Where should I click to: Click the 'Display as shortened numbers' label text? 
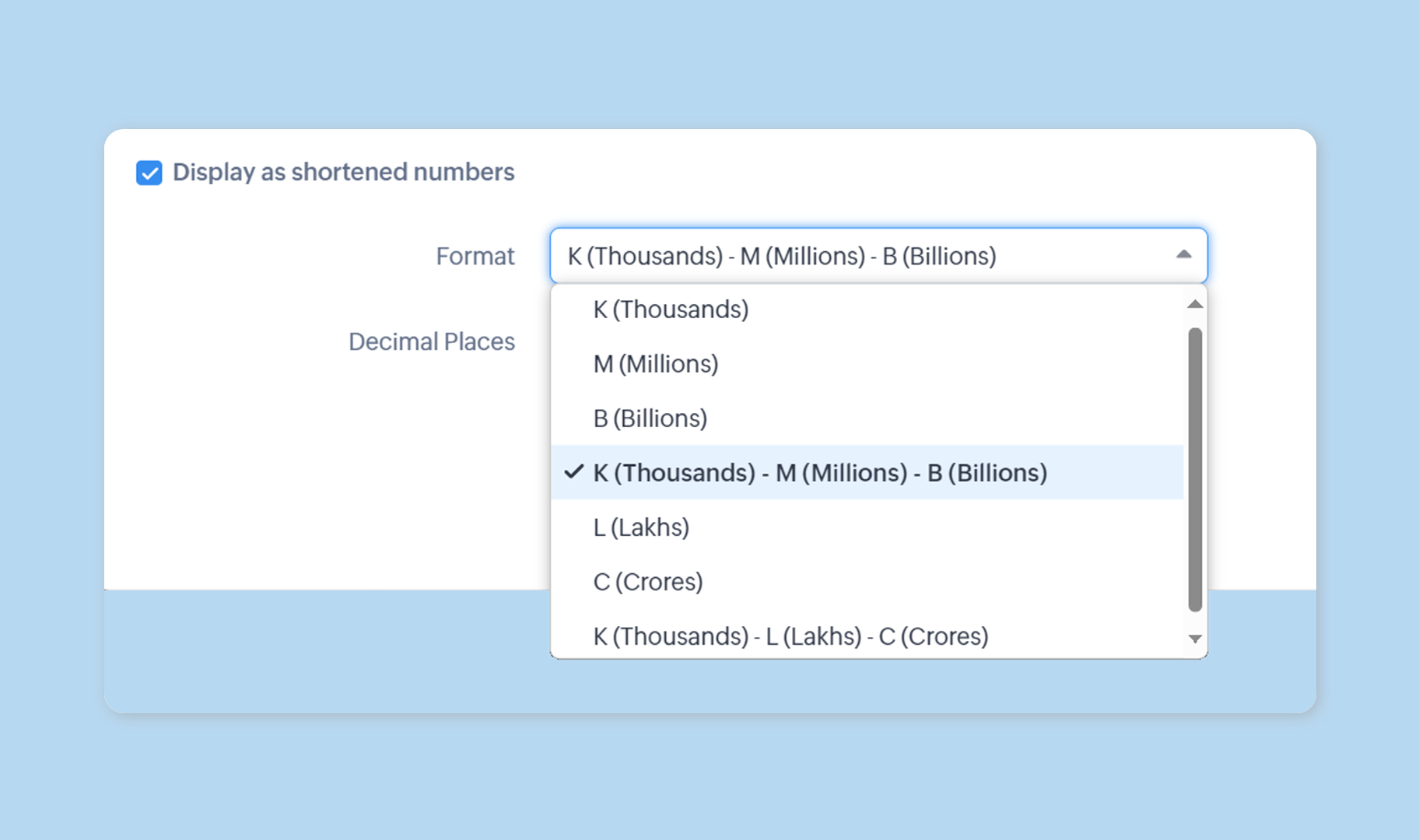343,172
